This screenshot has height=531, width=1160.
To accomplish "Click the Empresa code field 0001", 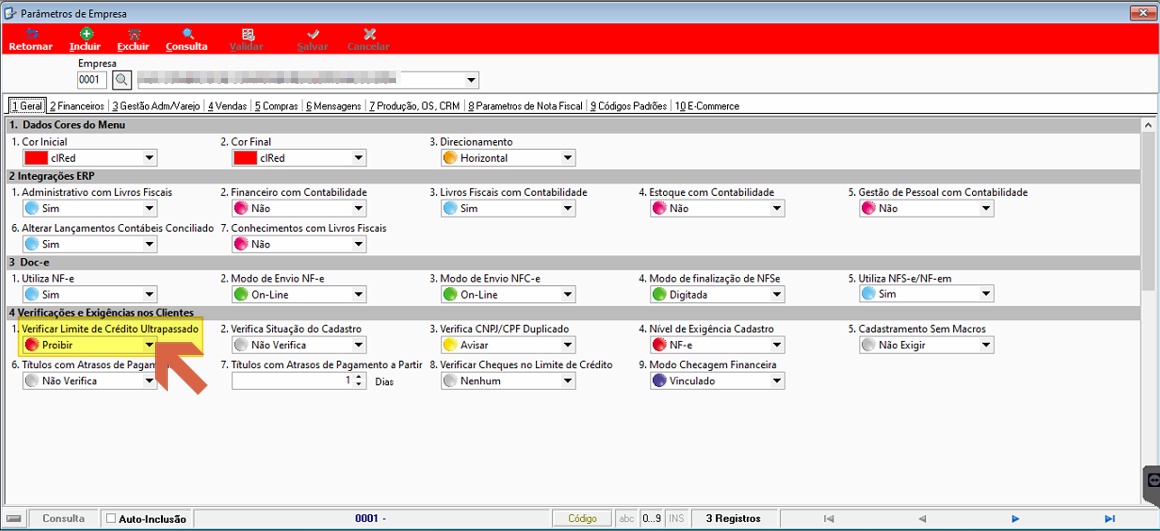I will 92,80.
